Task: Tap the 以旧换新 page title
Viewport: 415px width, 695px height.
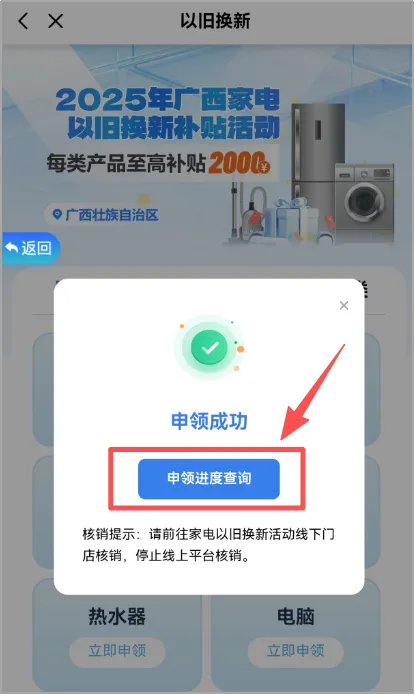Action: tap(215, 21)
